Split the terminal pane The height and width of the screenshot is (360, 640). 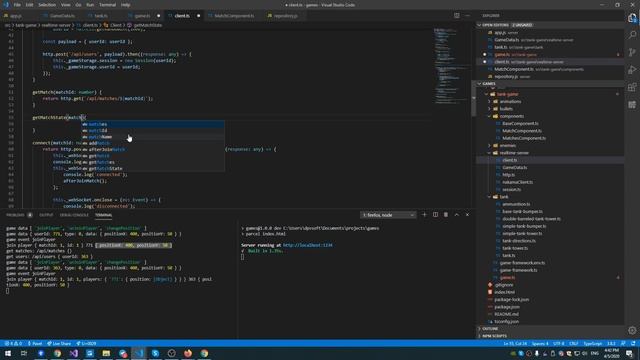coord(435,215)
